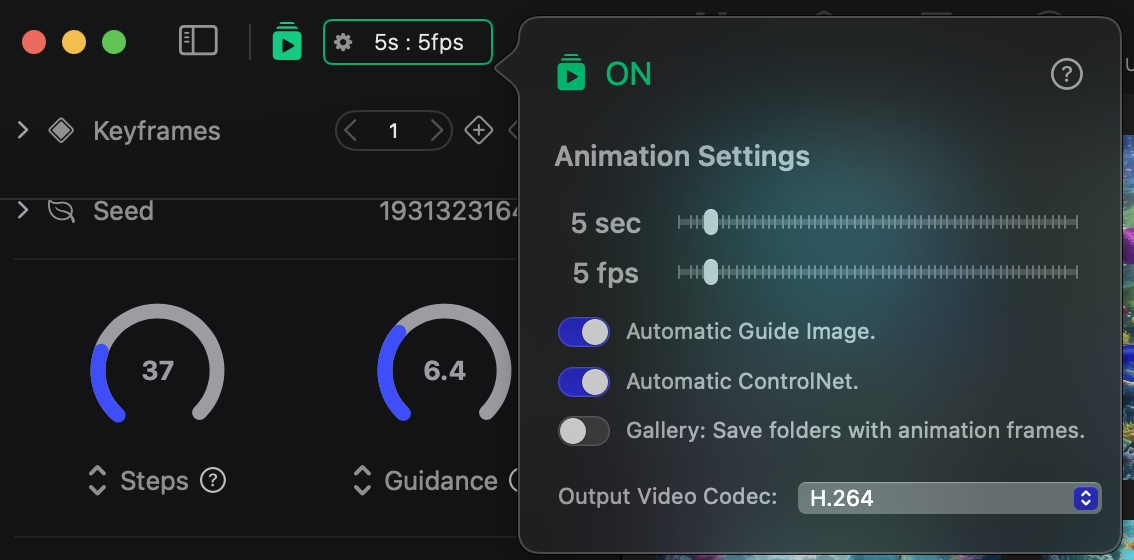The height and width of the screenshot is (560, 1134).
Task: Open the Steps help question mark
Action: [x=212, y=481]
